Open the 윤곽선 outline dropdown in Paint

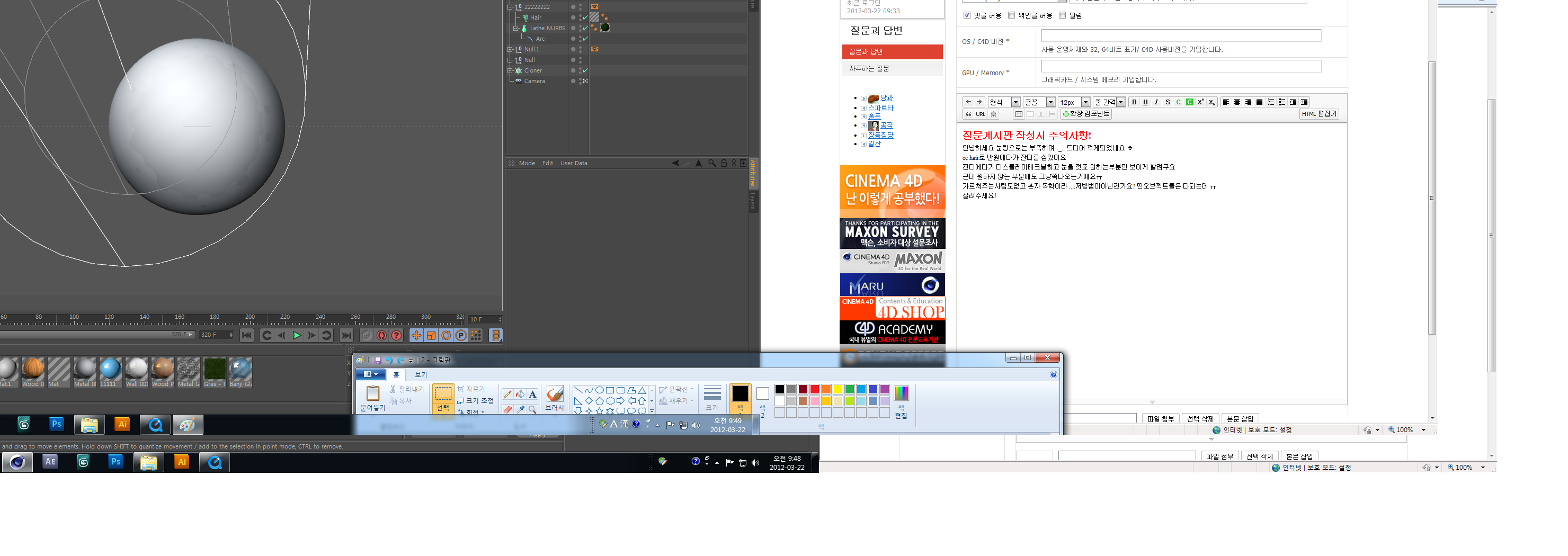click(x=676, y=389)
